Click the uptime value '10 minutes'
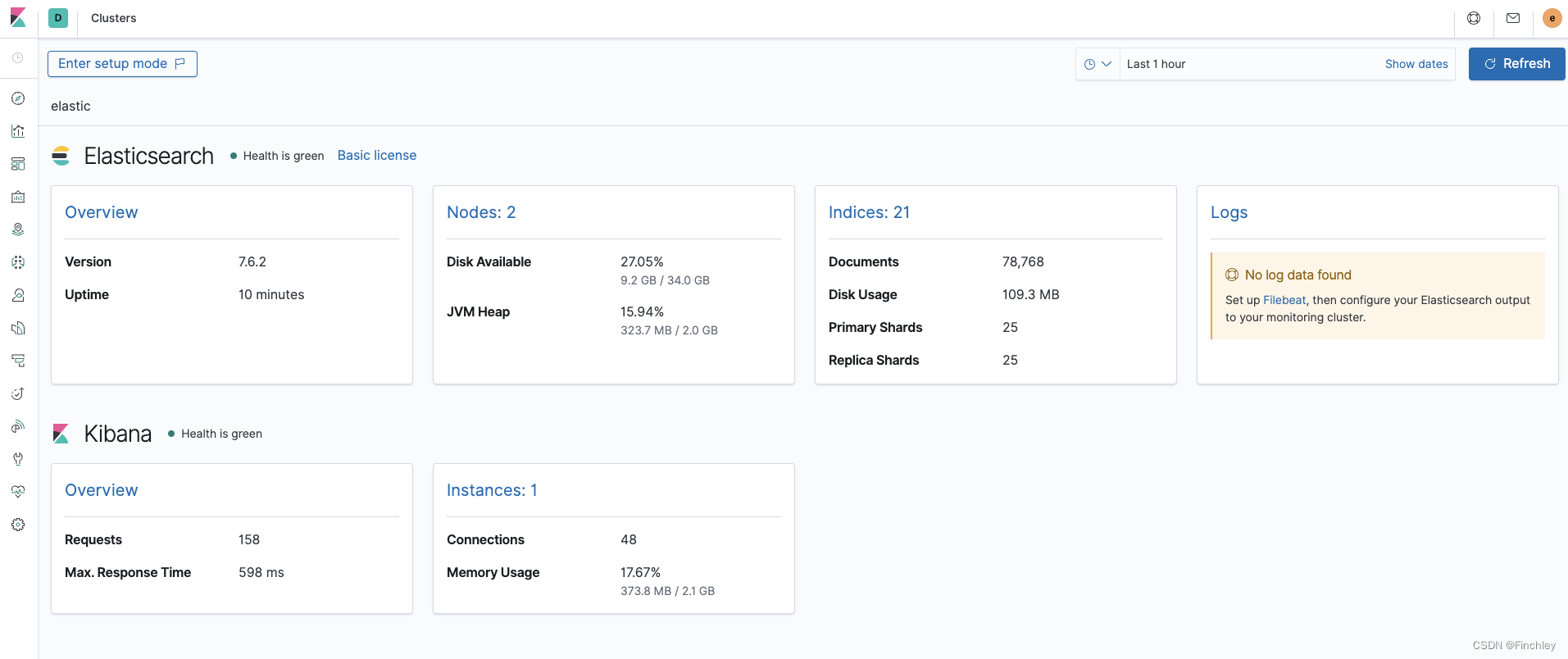The height and width of the screenshot is (659, 1568). point(271,294)
